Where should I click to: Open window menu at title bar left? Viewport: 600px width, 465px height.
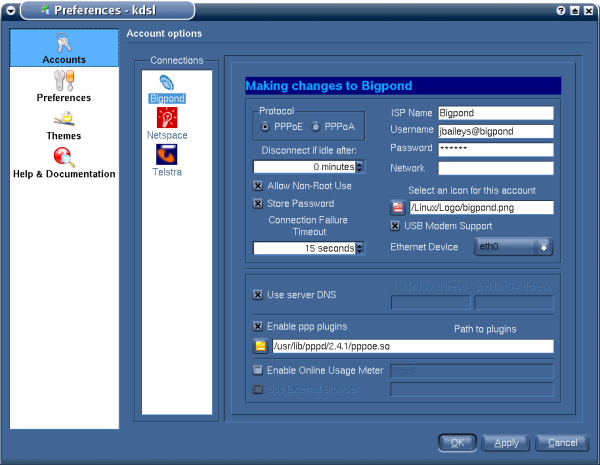[11, 10]
